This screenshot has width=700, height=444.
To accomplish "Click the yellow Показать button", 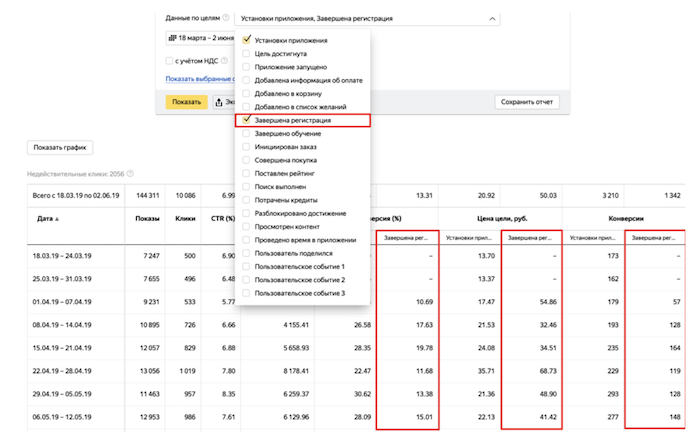I will pos(187,102).
